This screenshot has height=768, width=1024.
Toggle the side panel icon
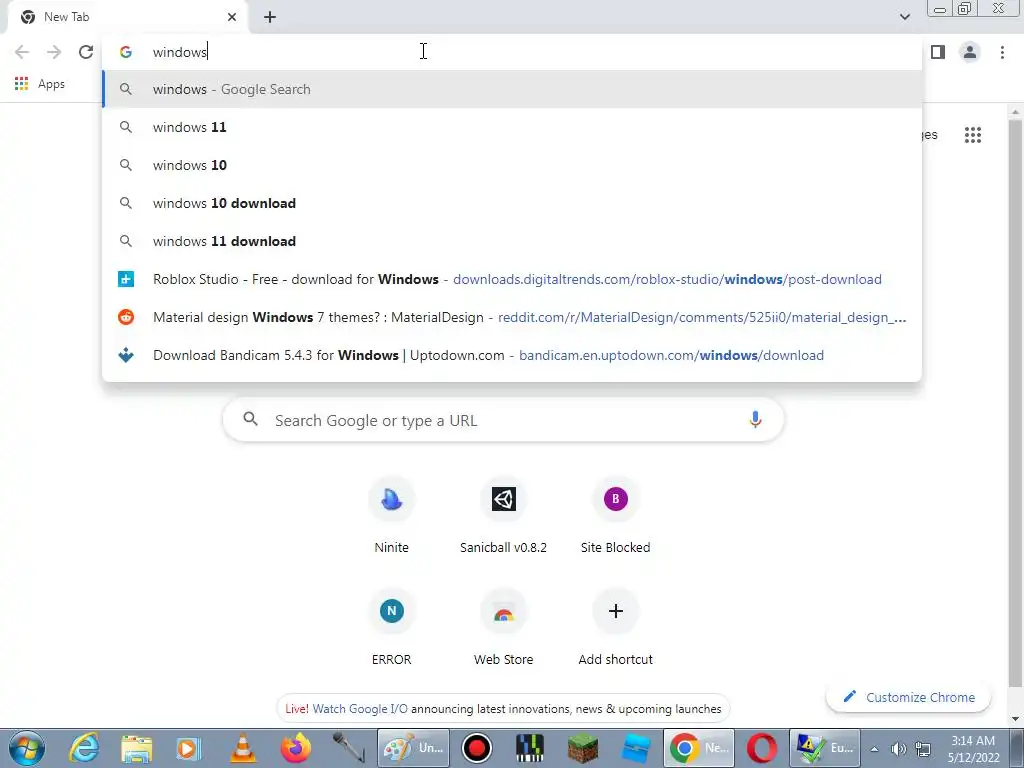[x=938, y=52]
